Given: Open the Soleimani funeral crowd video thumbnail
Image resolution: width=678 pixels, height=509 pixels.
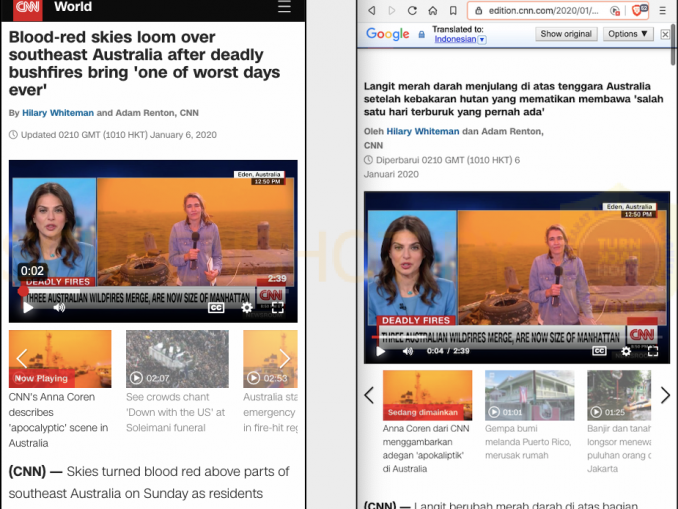Looking at the screenshot, I should 177,359.
